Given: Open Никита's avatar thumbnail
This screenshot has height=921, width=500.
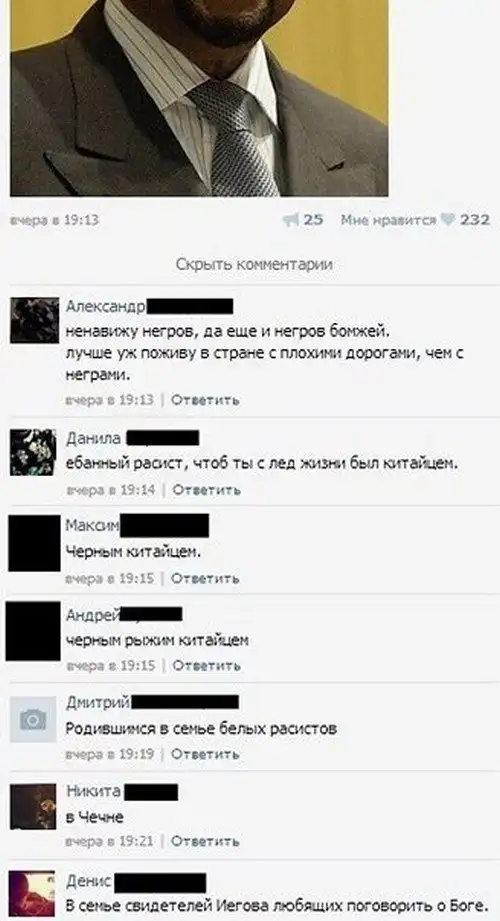Looking at the screenshot, I should 33,806.
